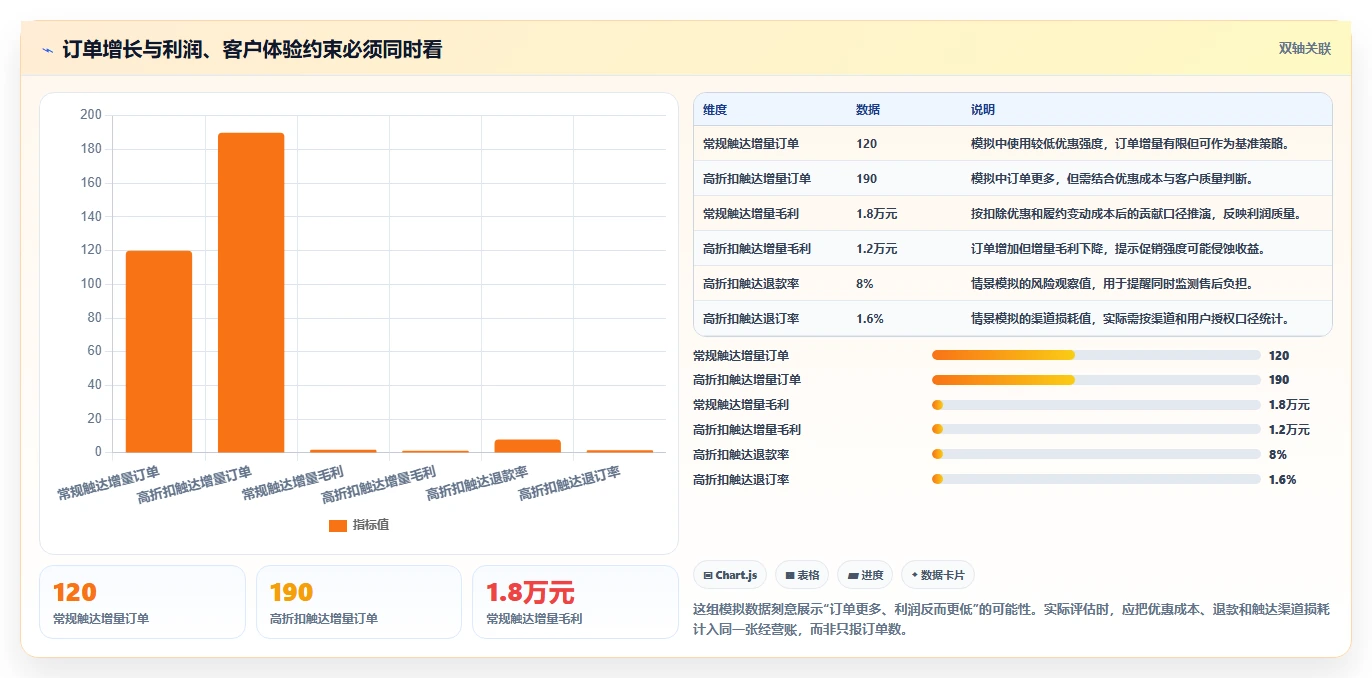
Task: Click the footnote paragraph starting 这组模拟数据
Action: 1012,619
